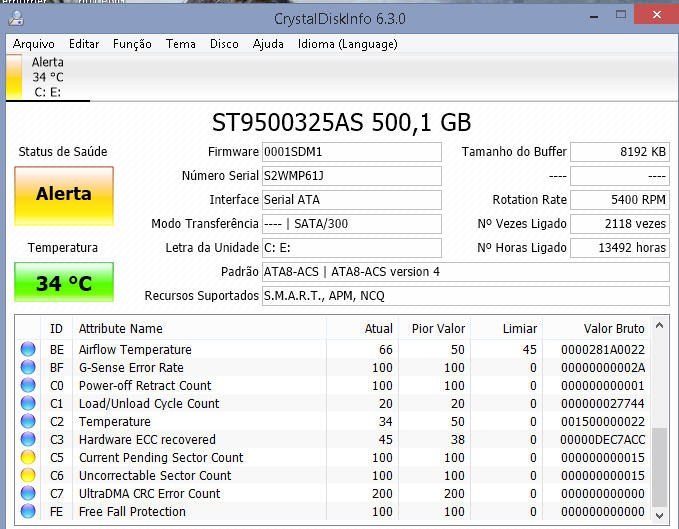Open the Editar menu
The height and width of the screenshot is (529, 679).
pos(84,44)
